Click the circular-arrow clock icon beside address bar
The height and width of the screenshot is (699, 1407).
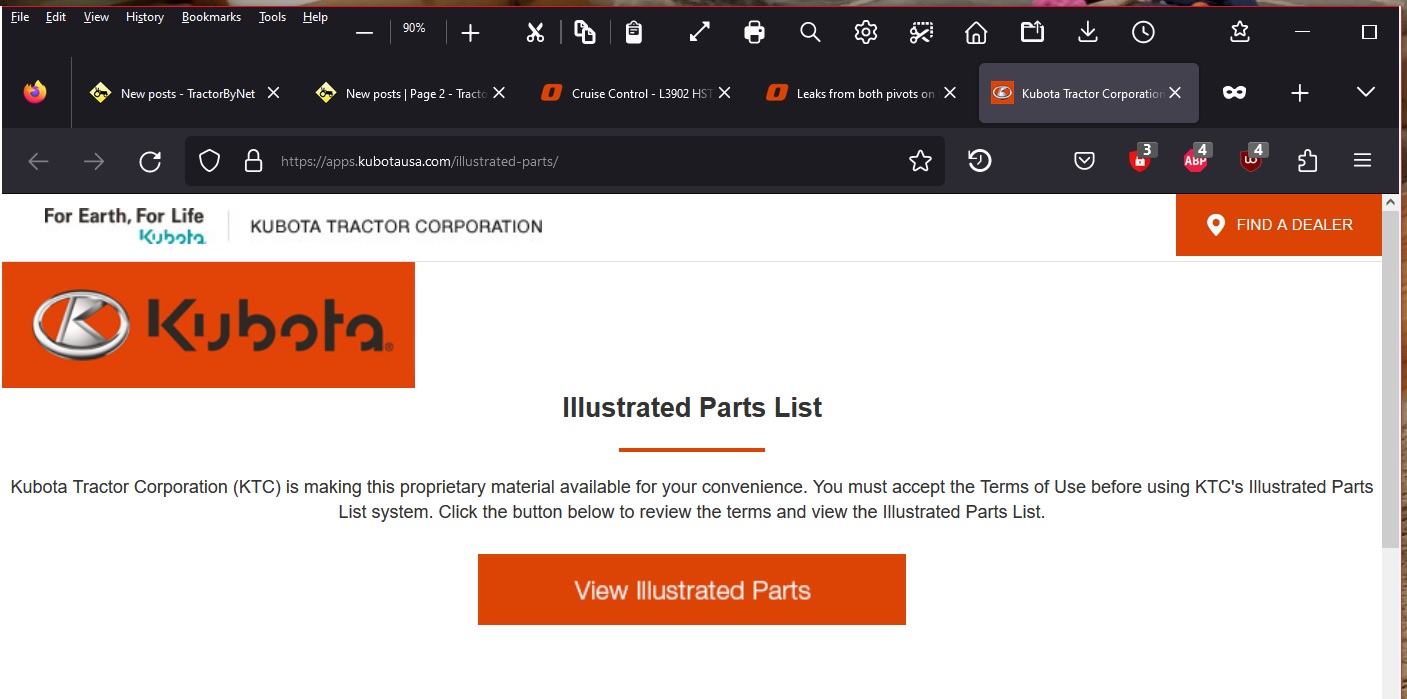click(x=980, y=160)
